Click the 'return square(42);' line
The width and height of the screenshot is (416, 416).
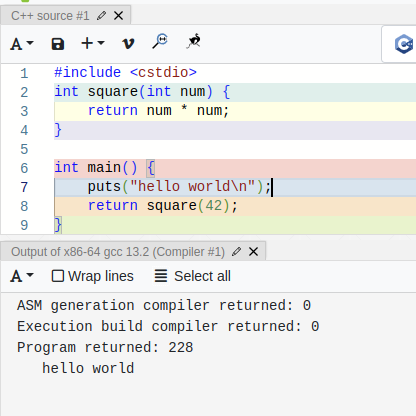click(163, 206)
